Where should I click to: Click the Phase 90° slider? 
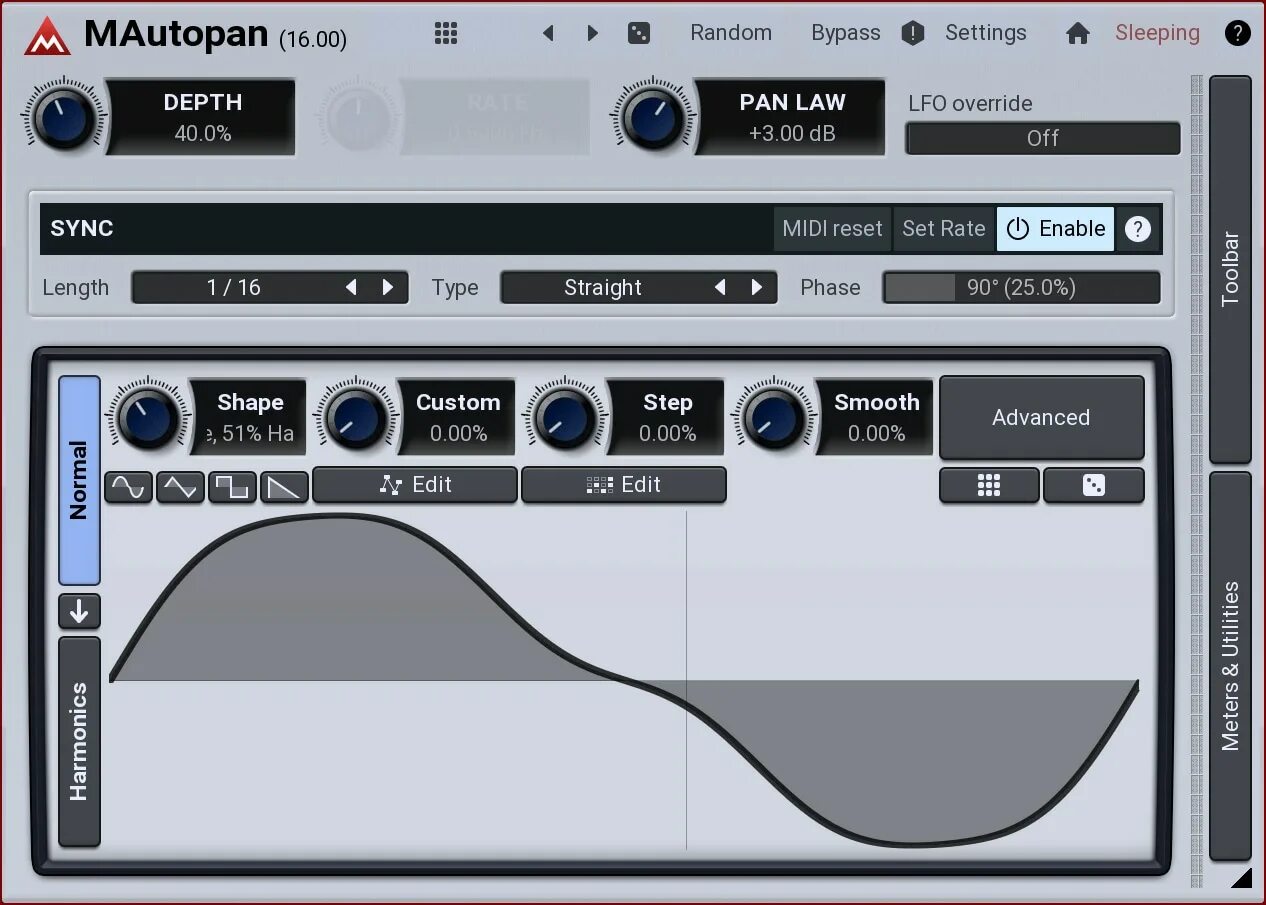pyautogui.click(x=1021, y=287)
